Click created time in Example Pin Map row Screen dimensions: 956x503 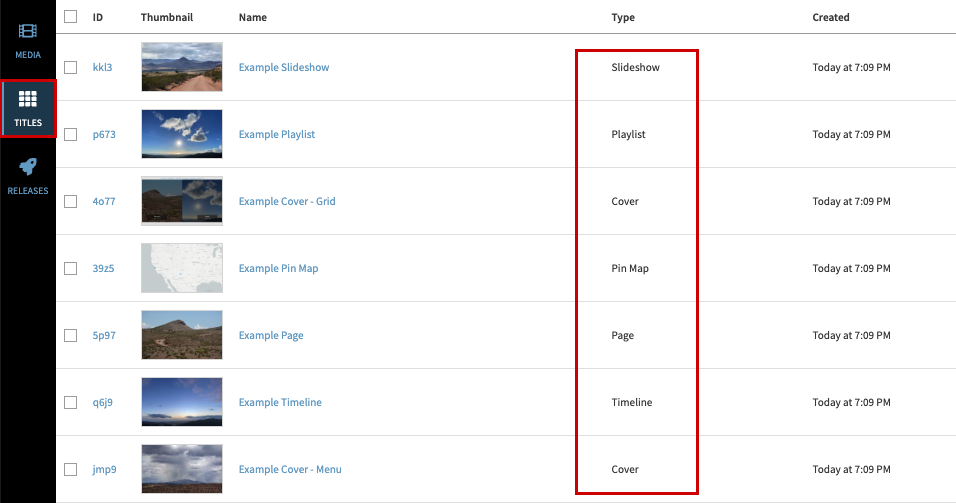click(x=851, y=268)
